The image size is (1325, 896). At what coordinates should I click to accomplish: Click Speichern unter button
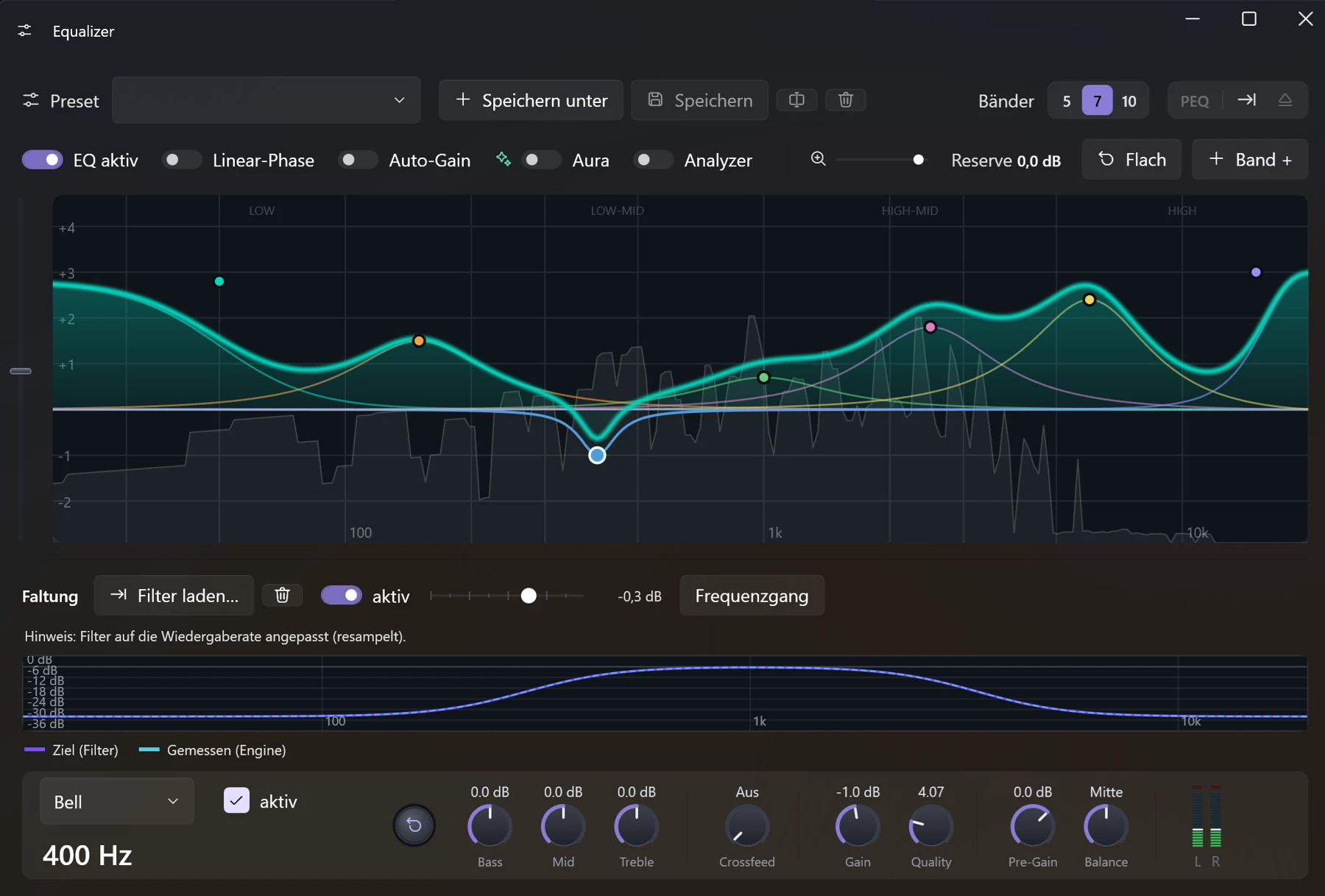pos(531,100)
